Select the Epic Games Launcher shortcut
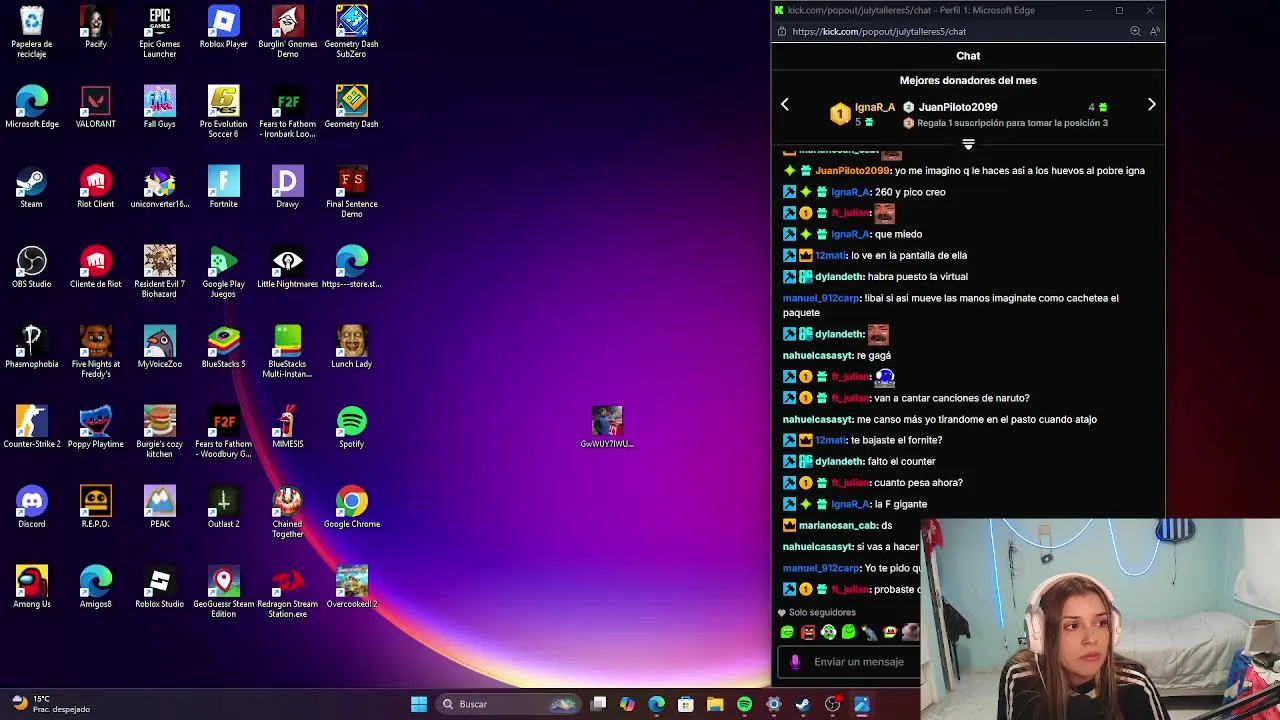 pos(160,31)
